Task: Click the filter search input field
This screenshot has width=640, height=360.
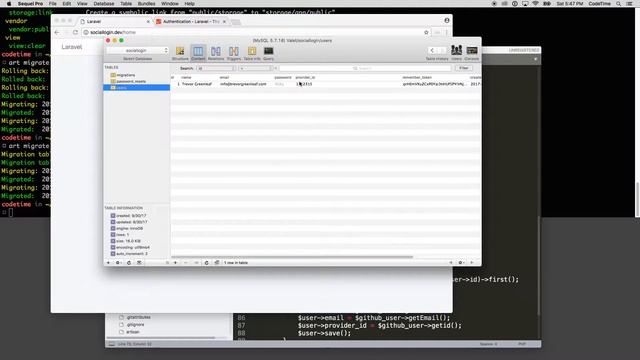Action: pyautogui.click(x=365, y=68)
